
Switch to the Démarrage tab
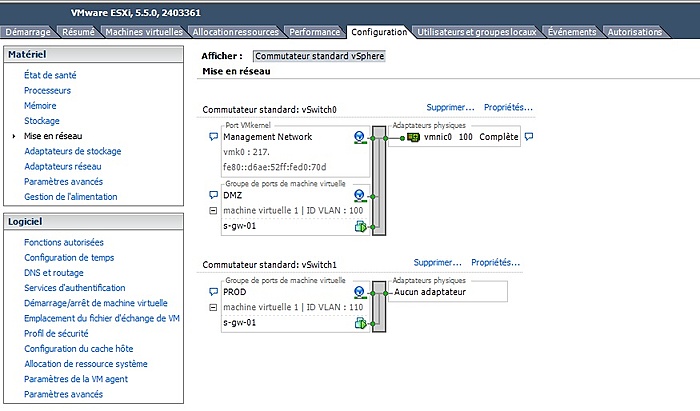click(28, 32)
